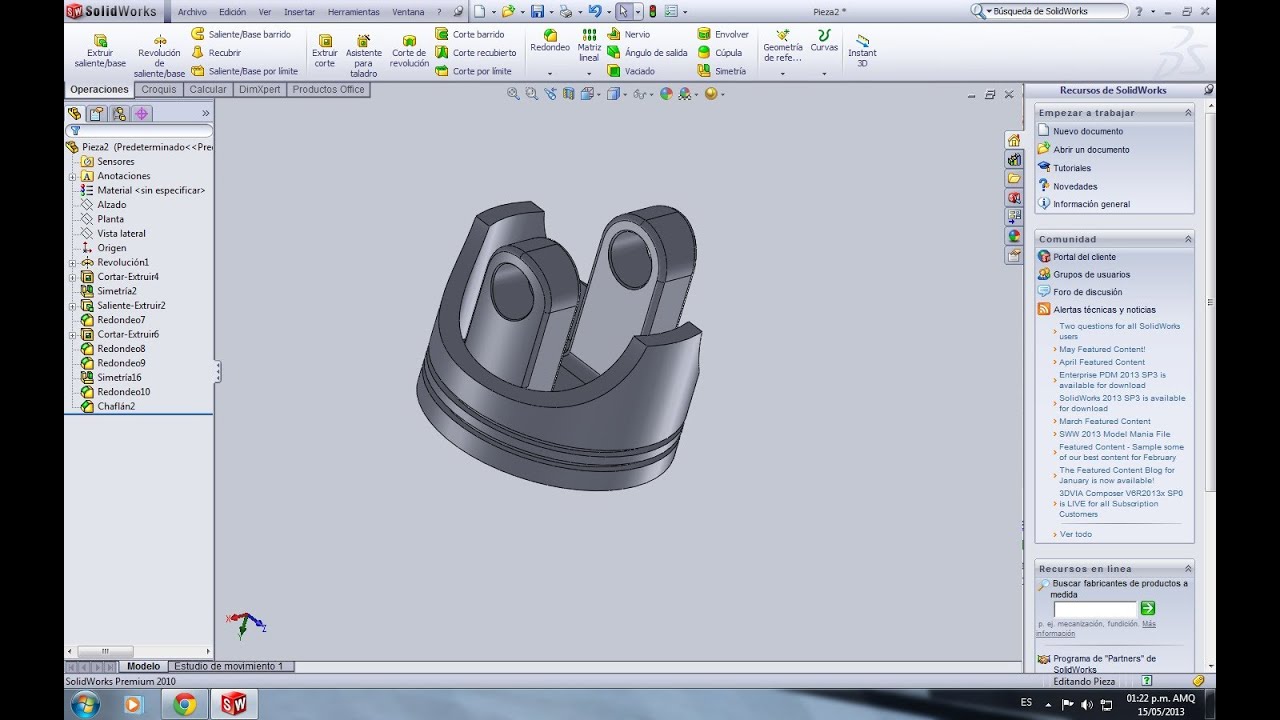Screen dimensions: 1280x720
Task: Choose the Cúpula dome tool
Action: coord(720,52)
